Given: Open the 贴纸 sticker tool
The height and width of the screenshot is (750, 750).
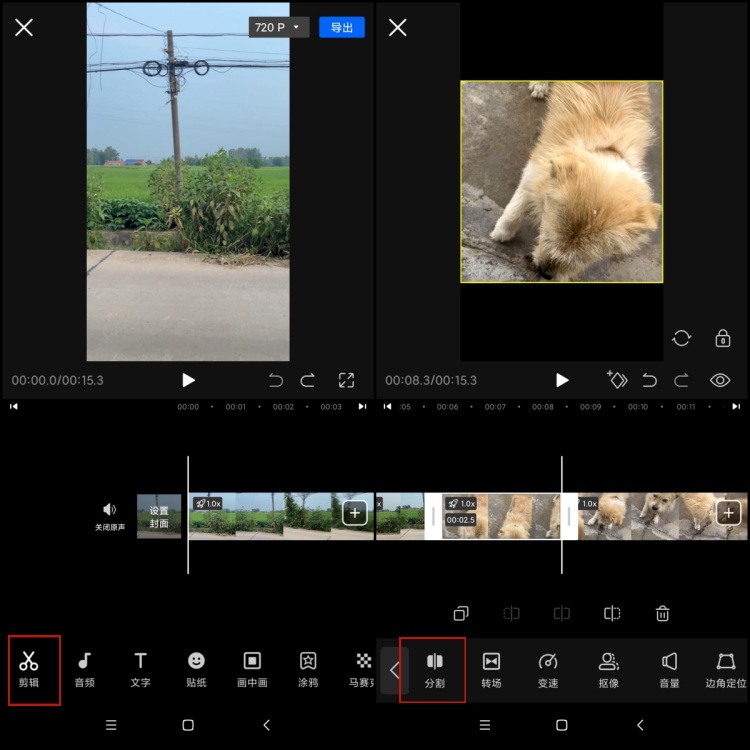Looking at the screenshot, I should point(196,669).
